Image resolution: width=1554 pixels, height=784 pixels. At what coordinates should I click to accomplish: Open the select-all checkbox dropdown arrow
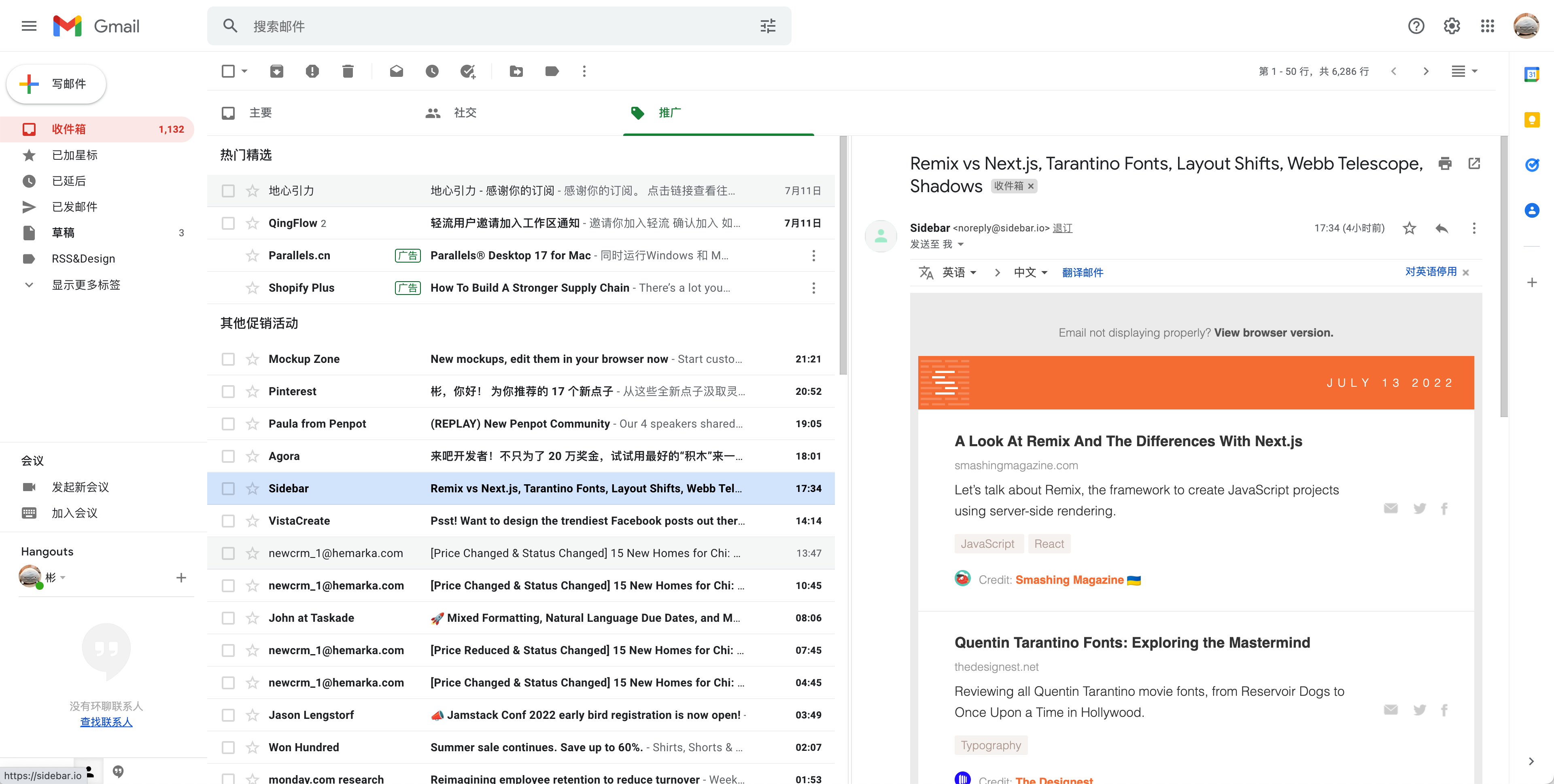pos(244,71)
